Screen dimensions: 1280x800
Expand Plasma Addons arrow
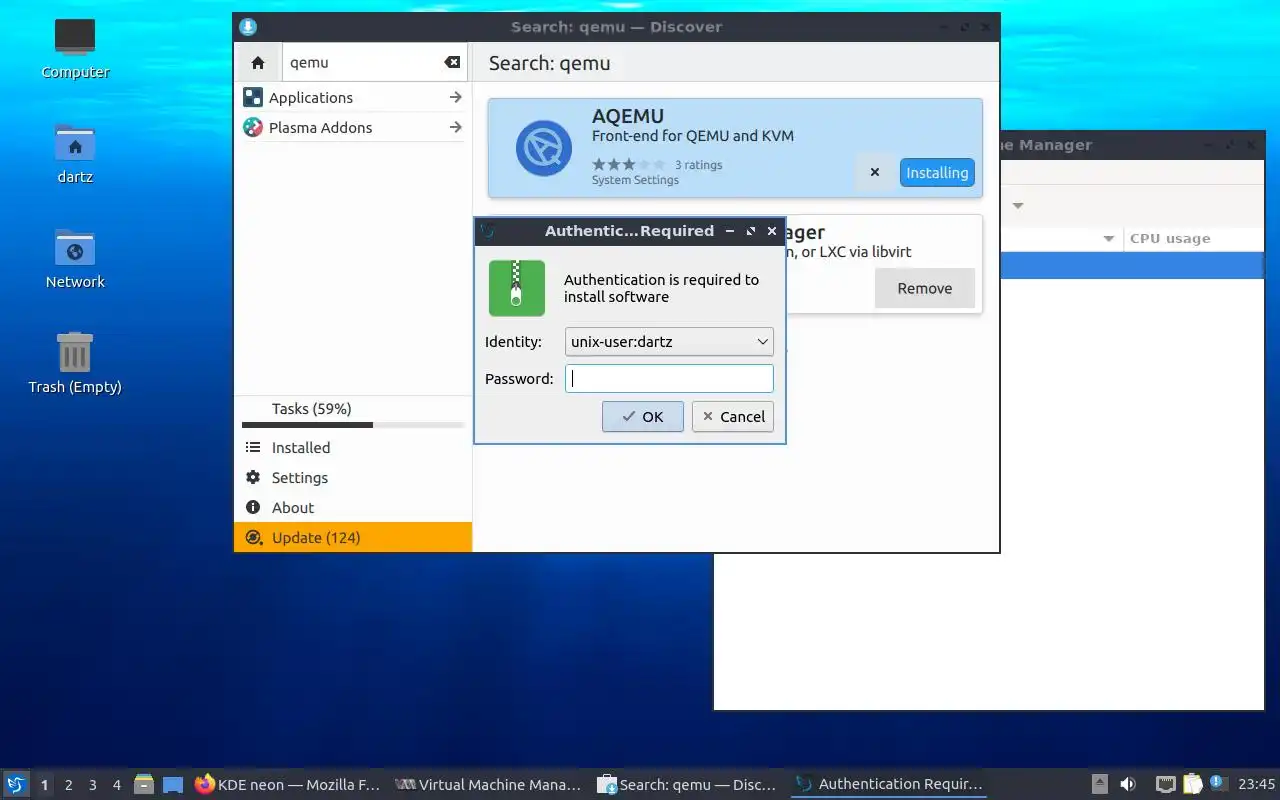point(455,127)
